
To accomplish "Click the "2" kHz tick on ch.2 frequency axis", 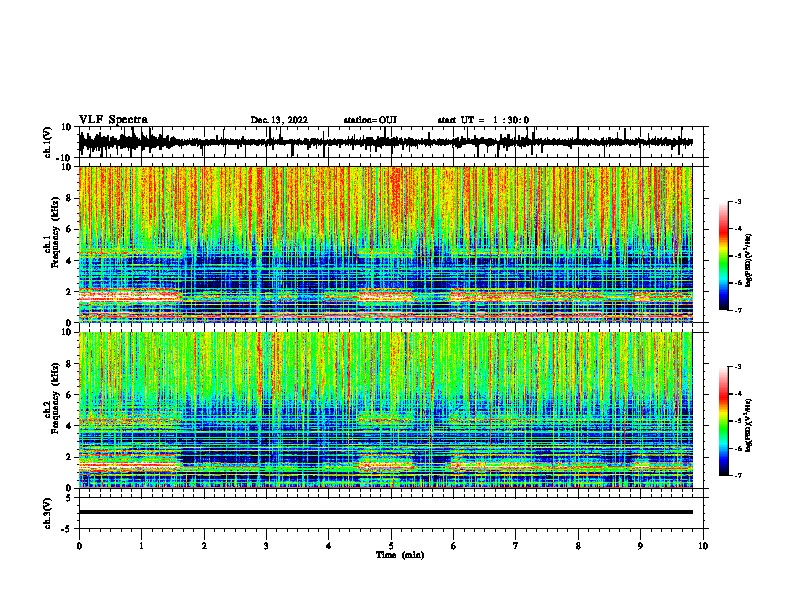I will tap(69, 457).
